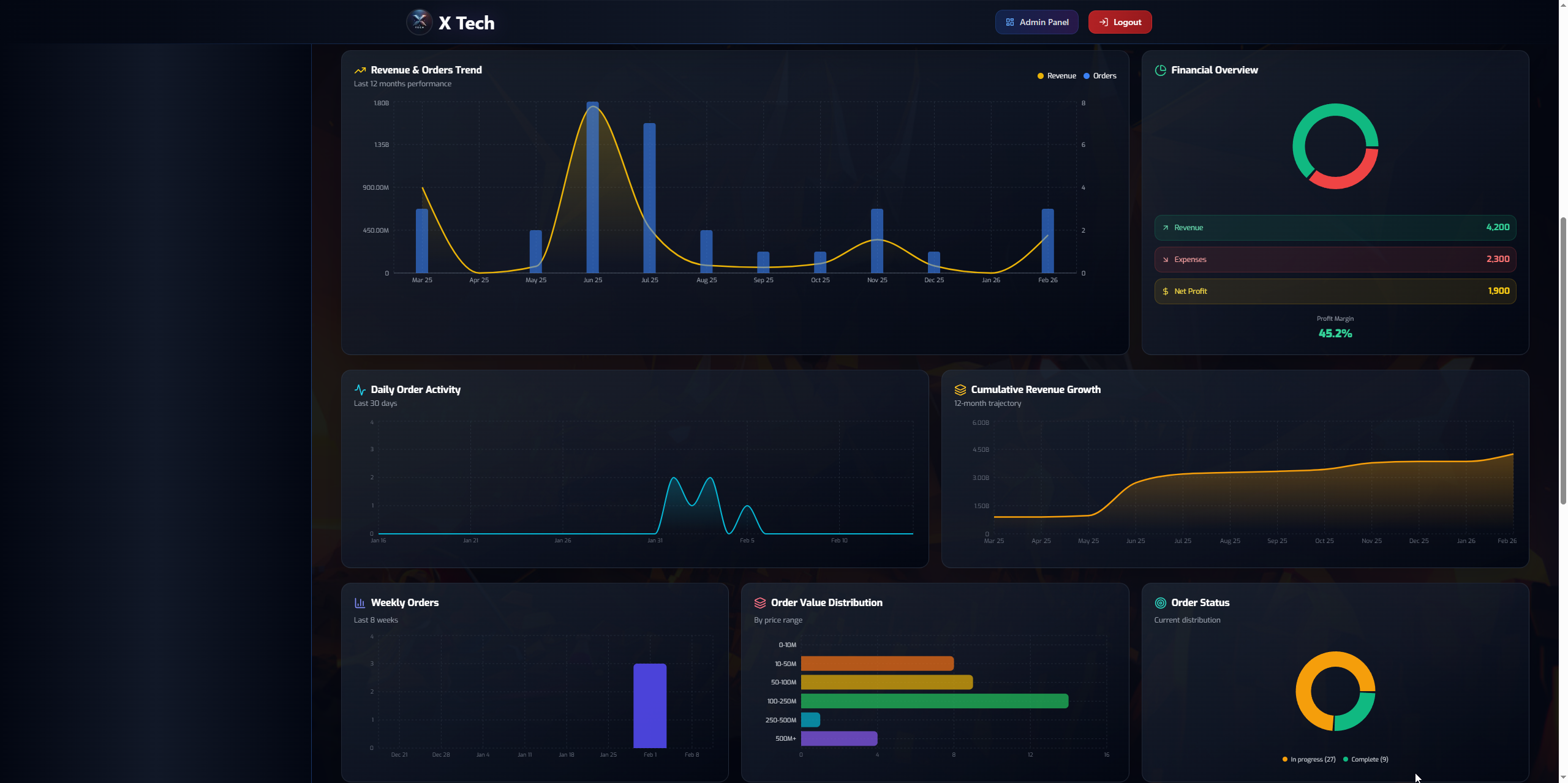This screenshot has height=783, width=1568.
Task: Open the Admin Panel button
Action: (1036, 22)
